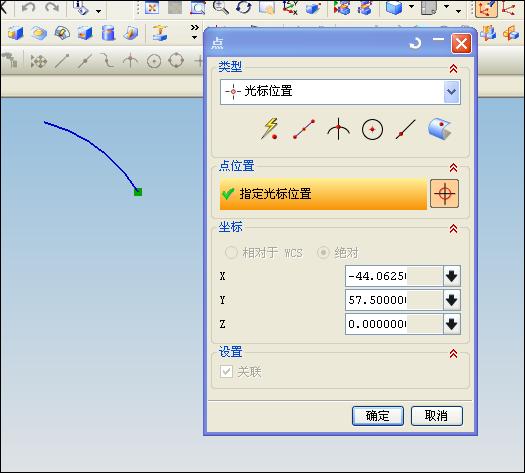The width and height of the screenshot is (525, 473).
Task: Close the 点 dialog
Action: (x=461, y=44)
